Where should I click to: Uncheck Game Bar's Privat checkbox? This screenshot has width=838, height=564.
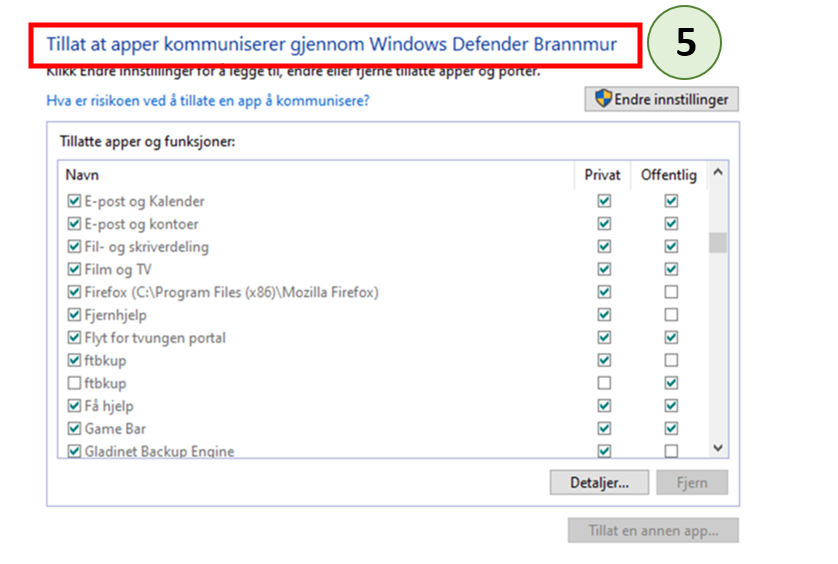click(x=603, y=429)
